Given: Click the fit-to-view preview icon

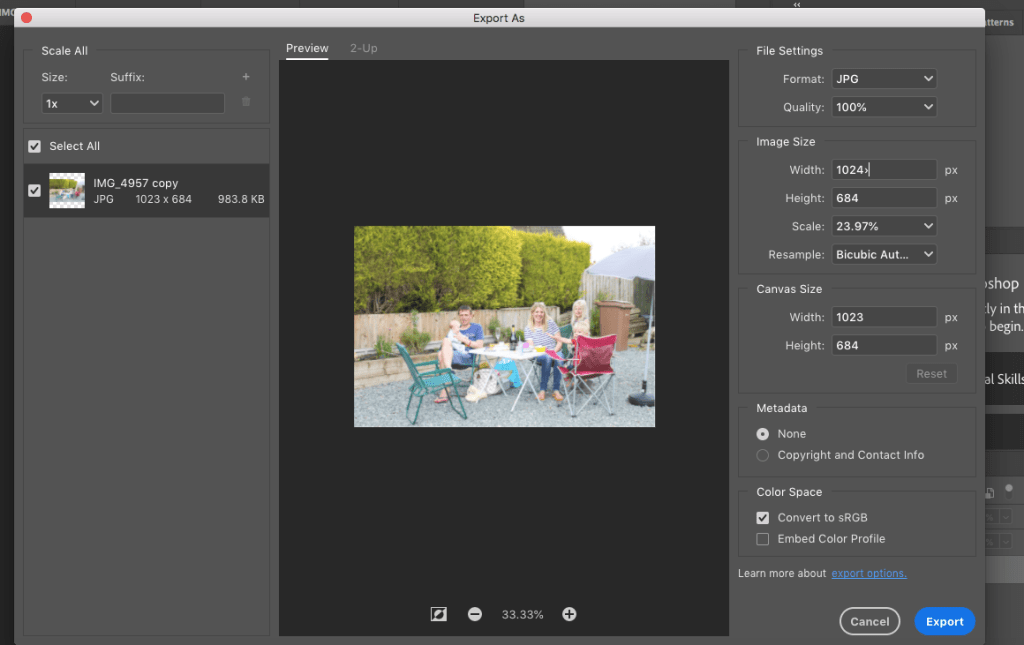Looking at the screenshot, I should pos(438,614).
